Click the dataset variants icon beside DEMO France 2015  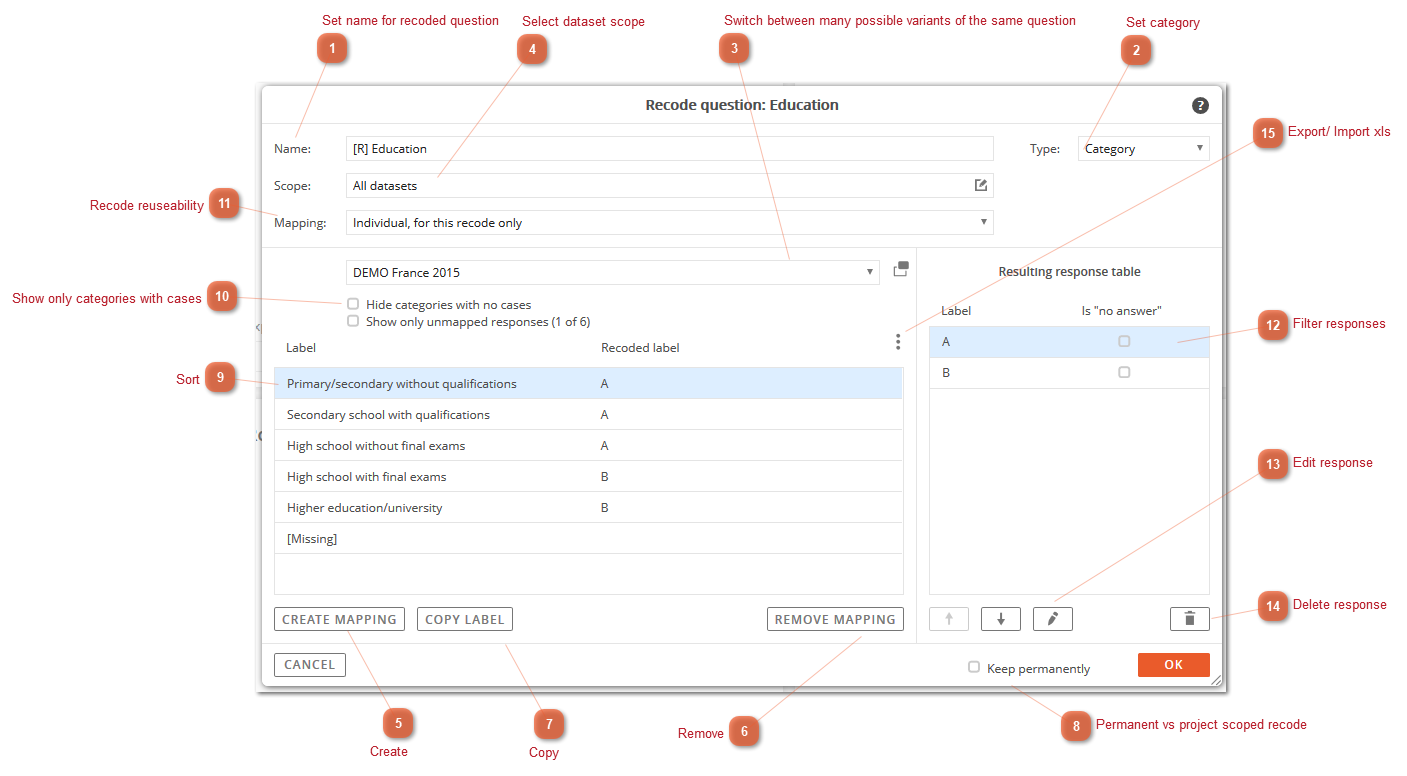[900, 269]
